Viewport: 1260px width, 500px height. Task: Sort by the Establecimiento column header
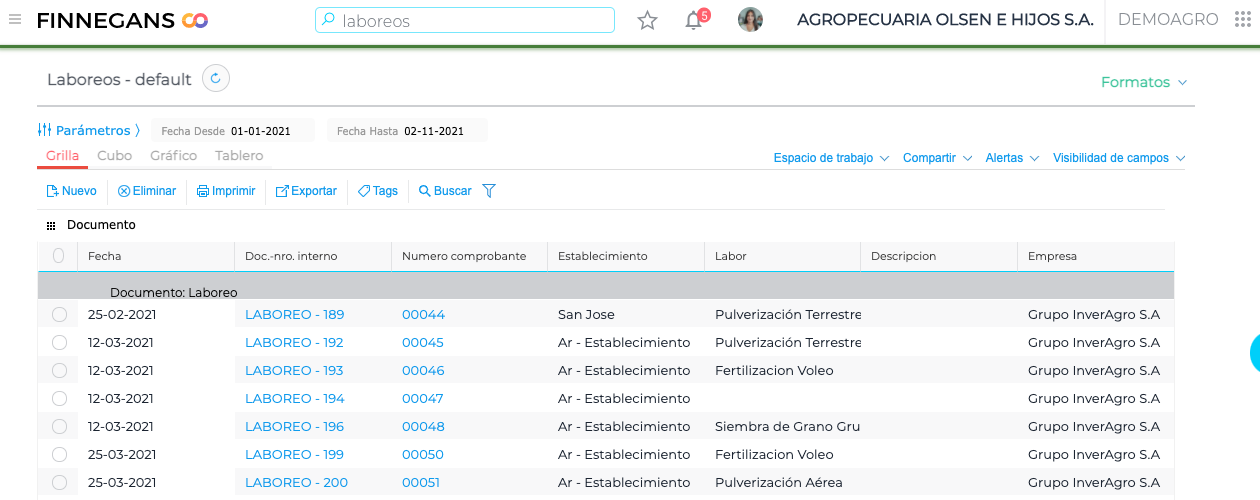pyautogui.click(x=625, y=256)
